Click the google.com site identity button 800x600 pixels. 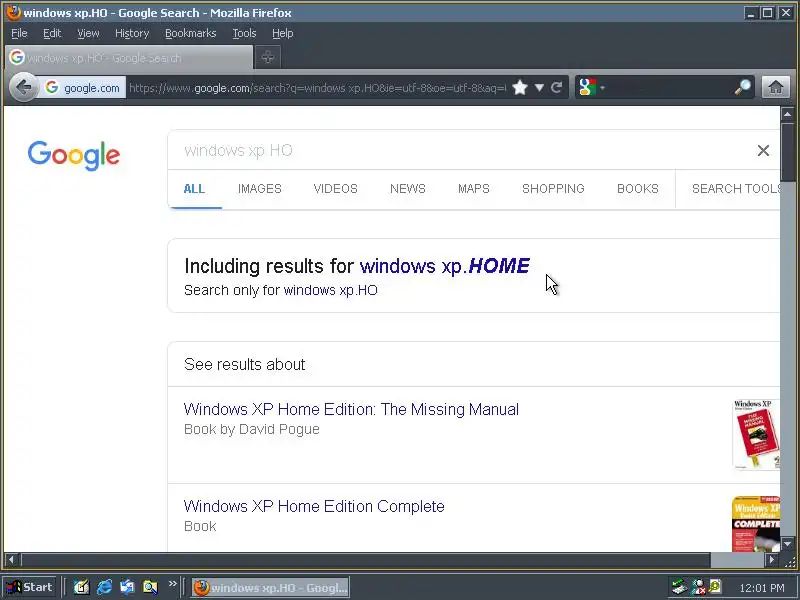83,88
